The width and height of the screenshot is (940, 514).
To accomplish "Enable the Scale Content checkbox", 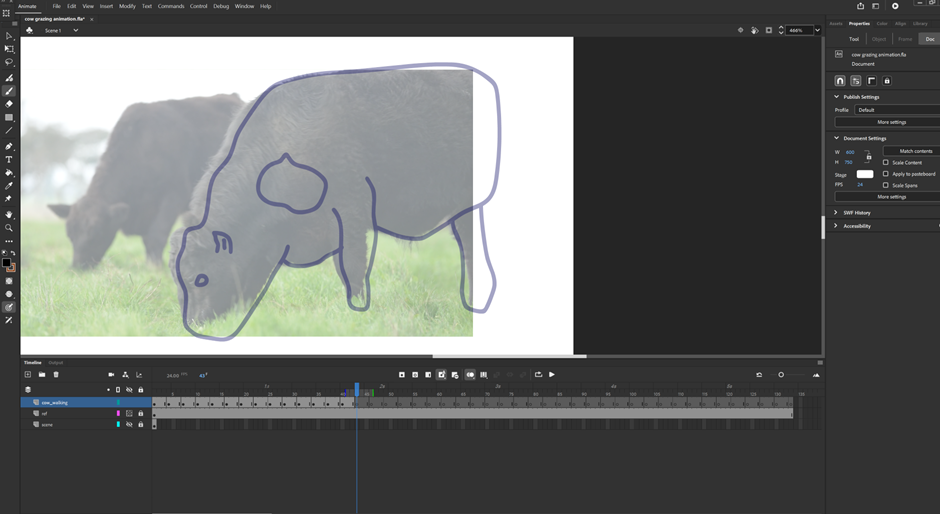I will (x=885, y=162).
